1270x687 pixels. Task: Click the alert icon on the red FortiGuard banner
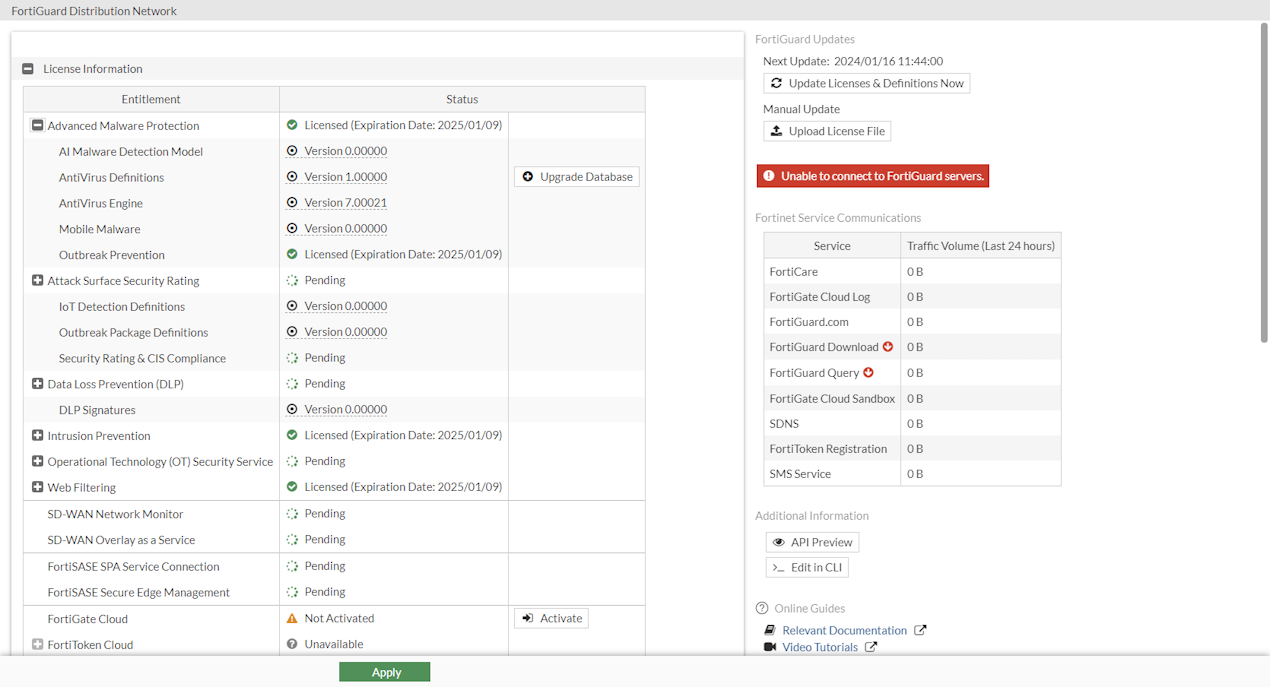point(768,175)
